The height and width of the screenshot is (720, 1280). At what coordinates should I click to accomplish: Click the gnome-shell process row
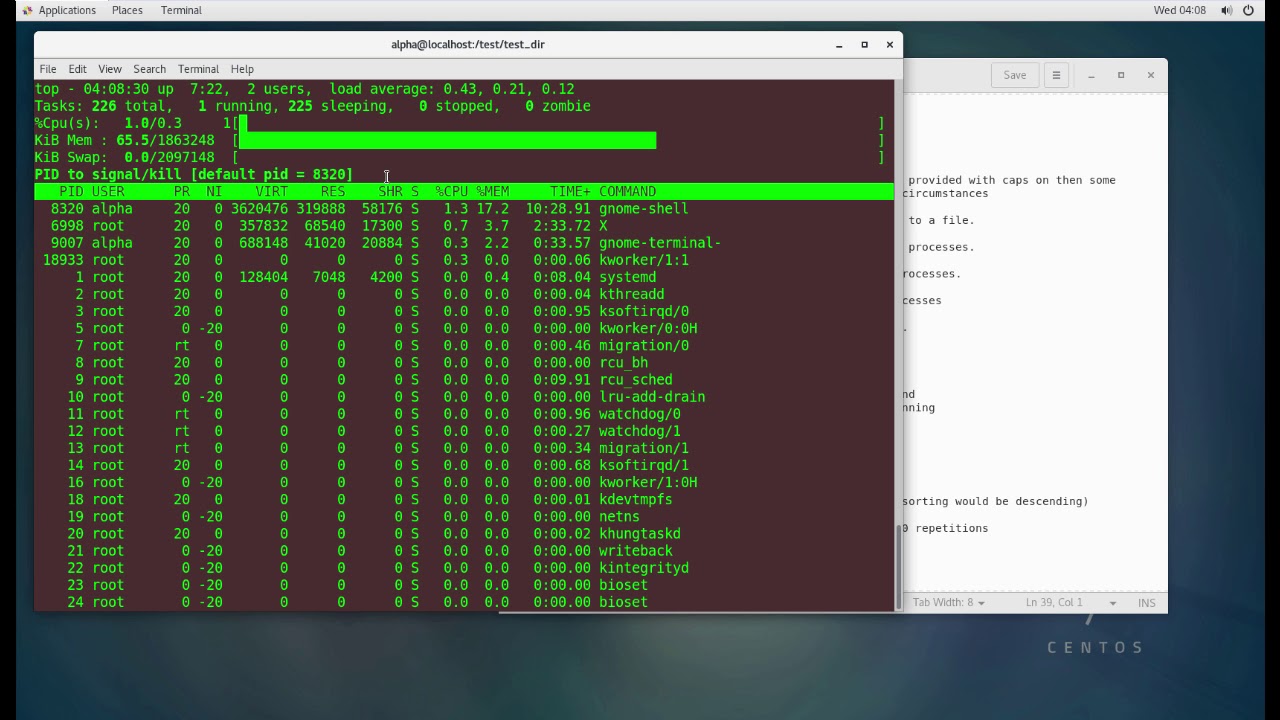coord(464,208)
